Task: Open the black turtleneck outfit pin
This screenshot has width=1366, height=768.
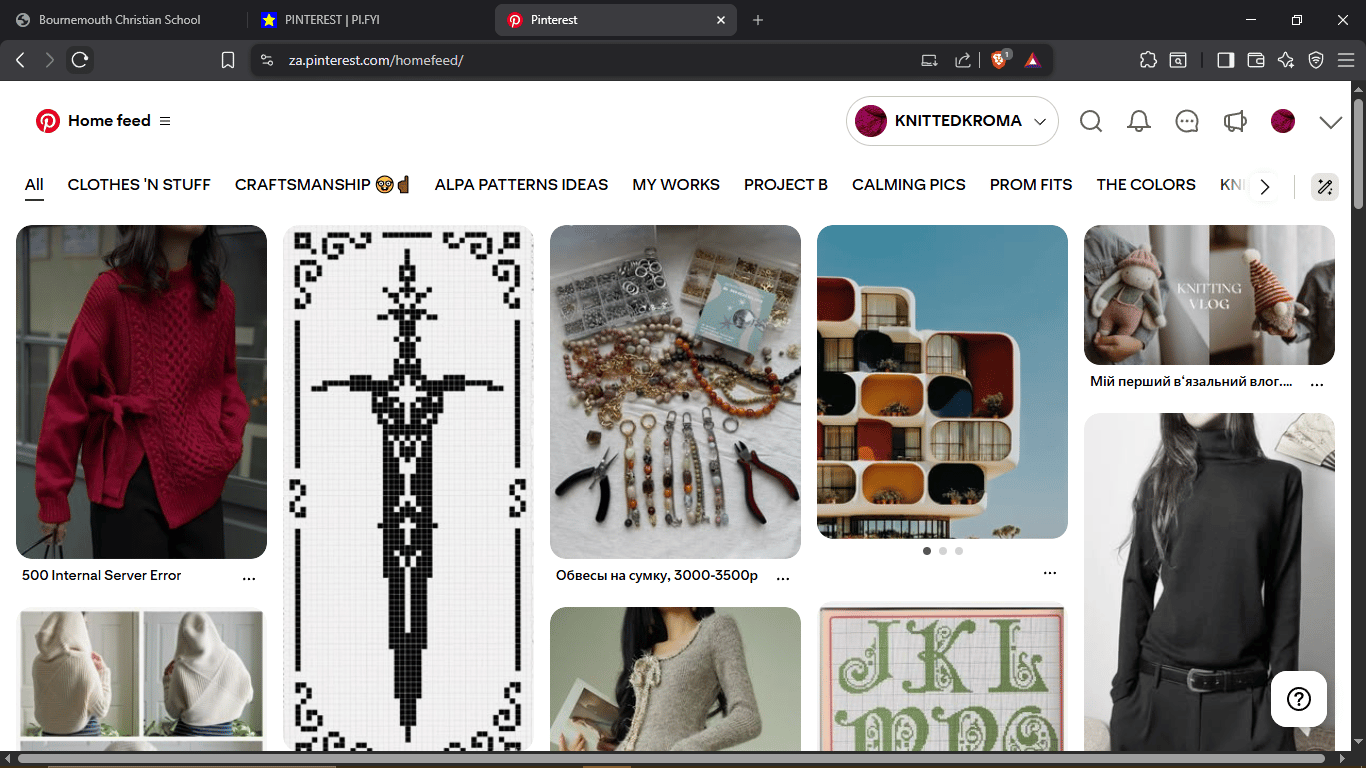Action: [1209, 582]
